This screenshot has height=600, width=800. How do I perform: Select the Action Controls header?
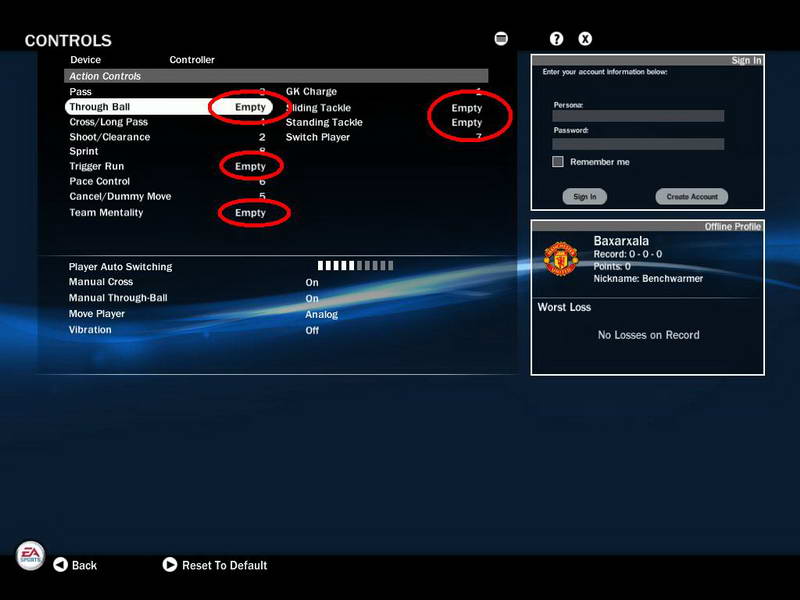pos(276,76)
